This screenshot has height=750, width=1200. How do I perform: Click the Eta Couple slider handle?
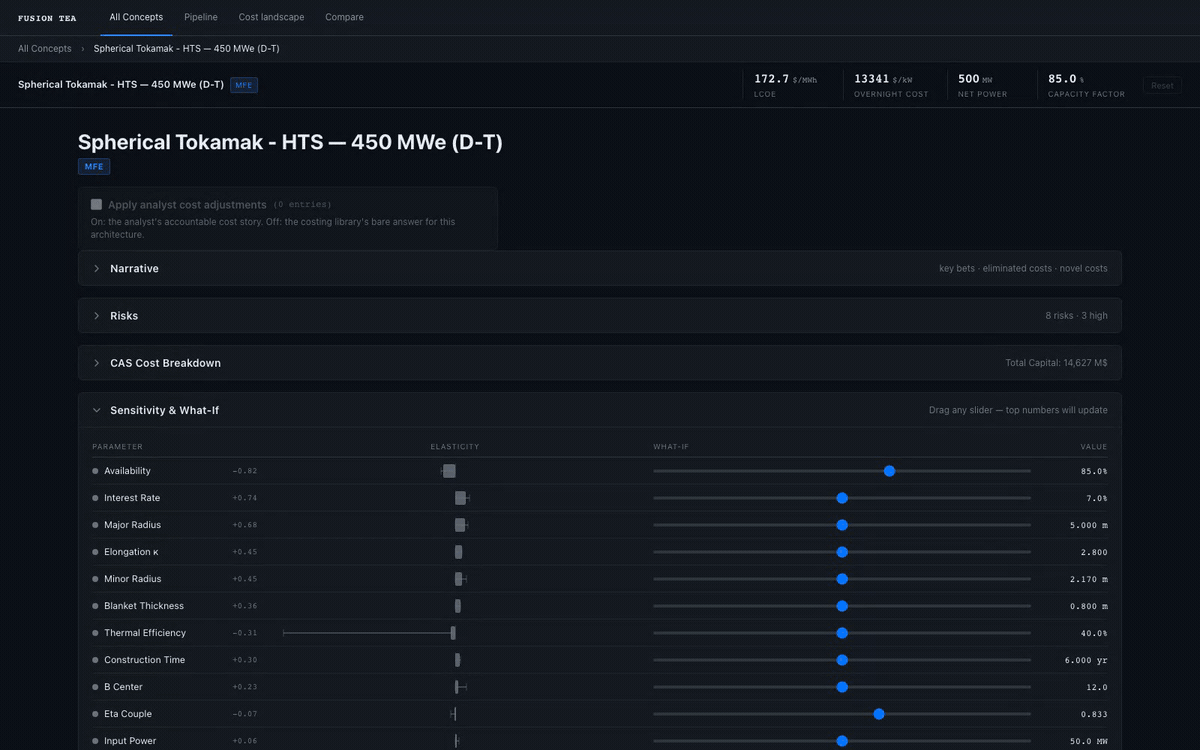pyautogui.click(x=879, y=714)
